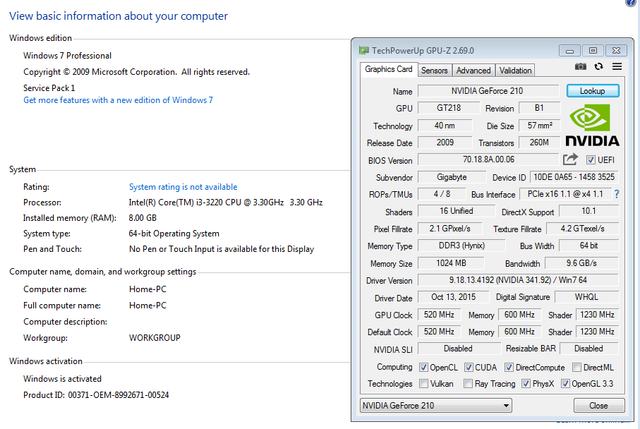Click the 'Windows 7 Professional' text
The height and width of the screenshot is (429, 640).
tap(67, 56)
